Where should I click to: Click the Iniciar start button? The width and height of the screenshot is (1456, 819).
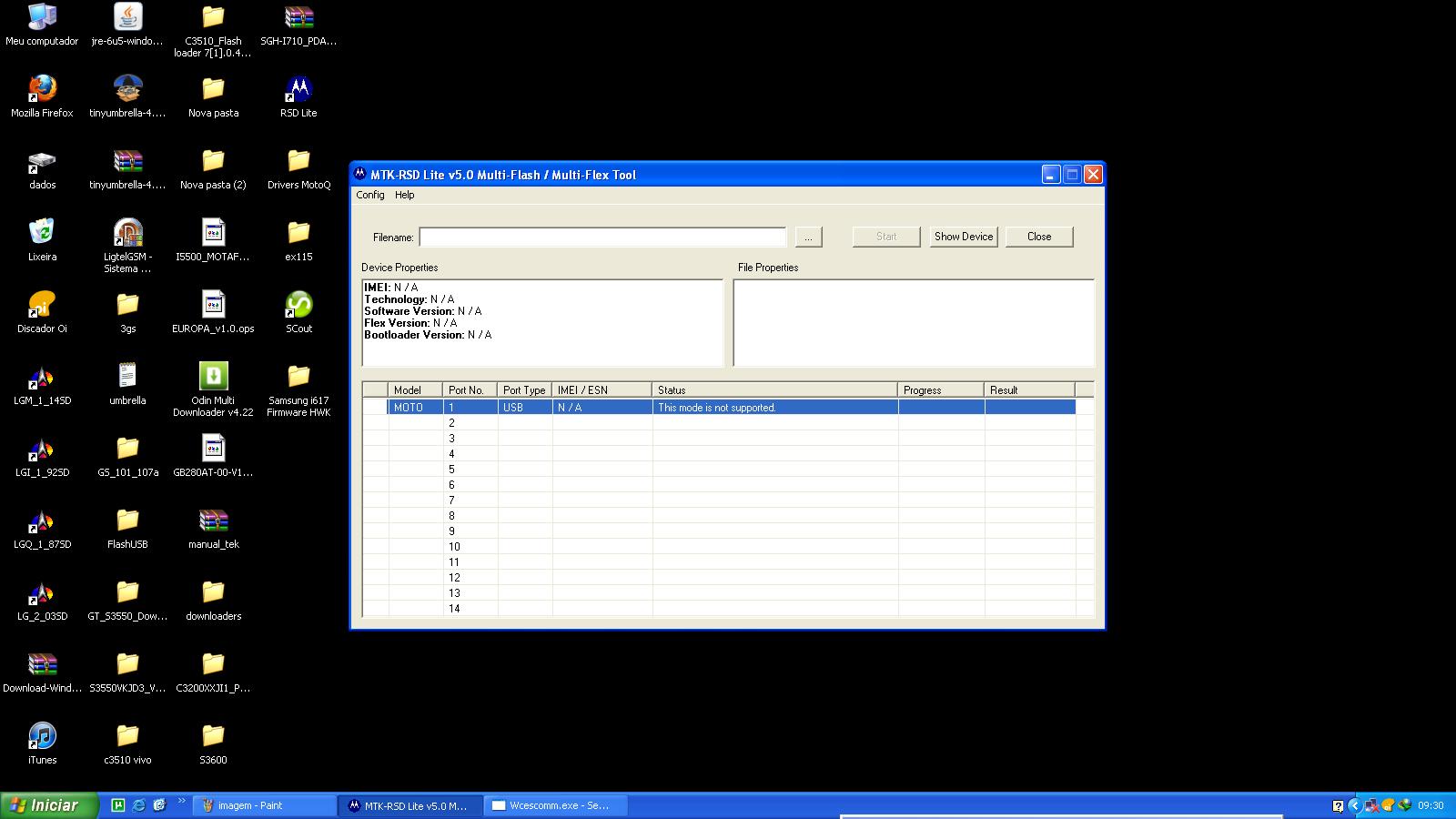click(47, 805)
